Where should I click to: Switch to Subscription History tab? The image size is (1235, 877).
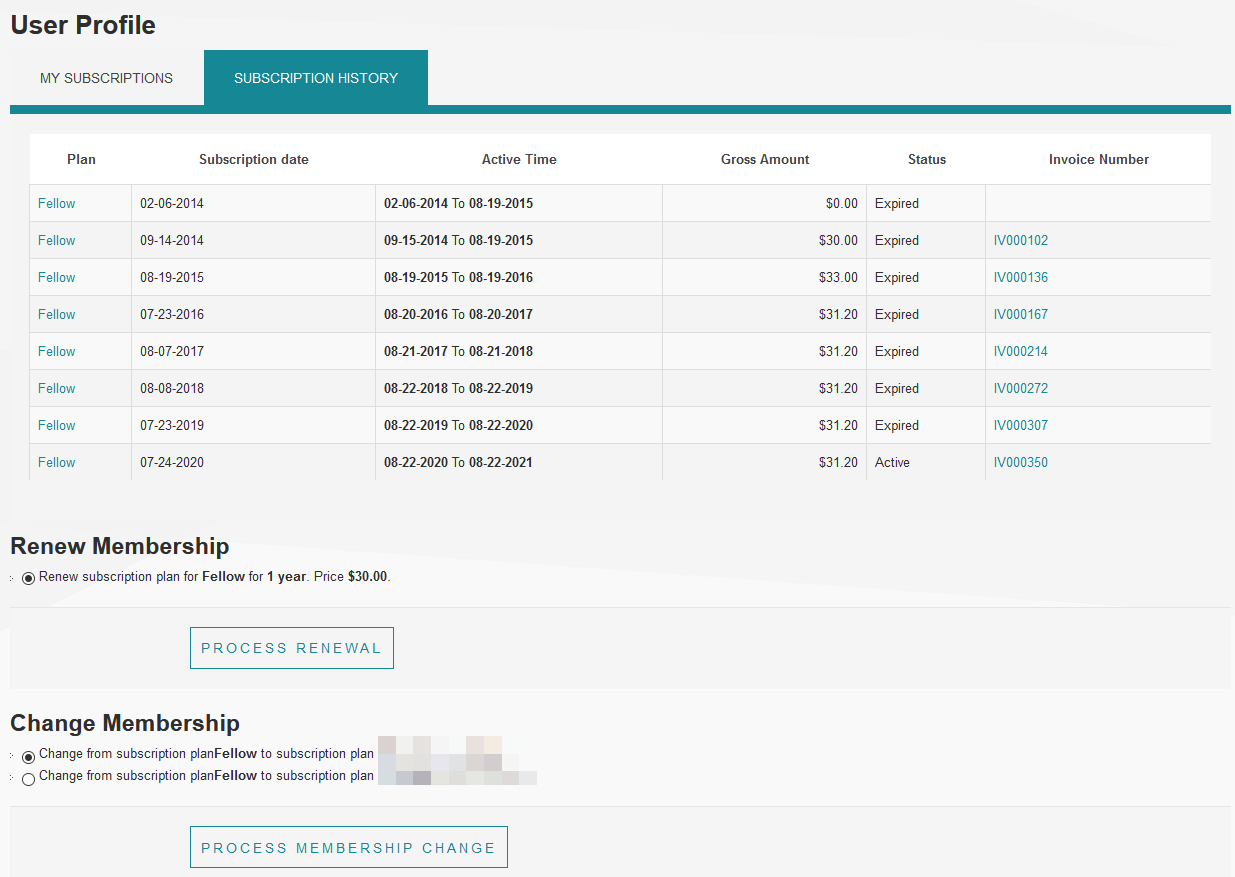coord(316,78)
